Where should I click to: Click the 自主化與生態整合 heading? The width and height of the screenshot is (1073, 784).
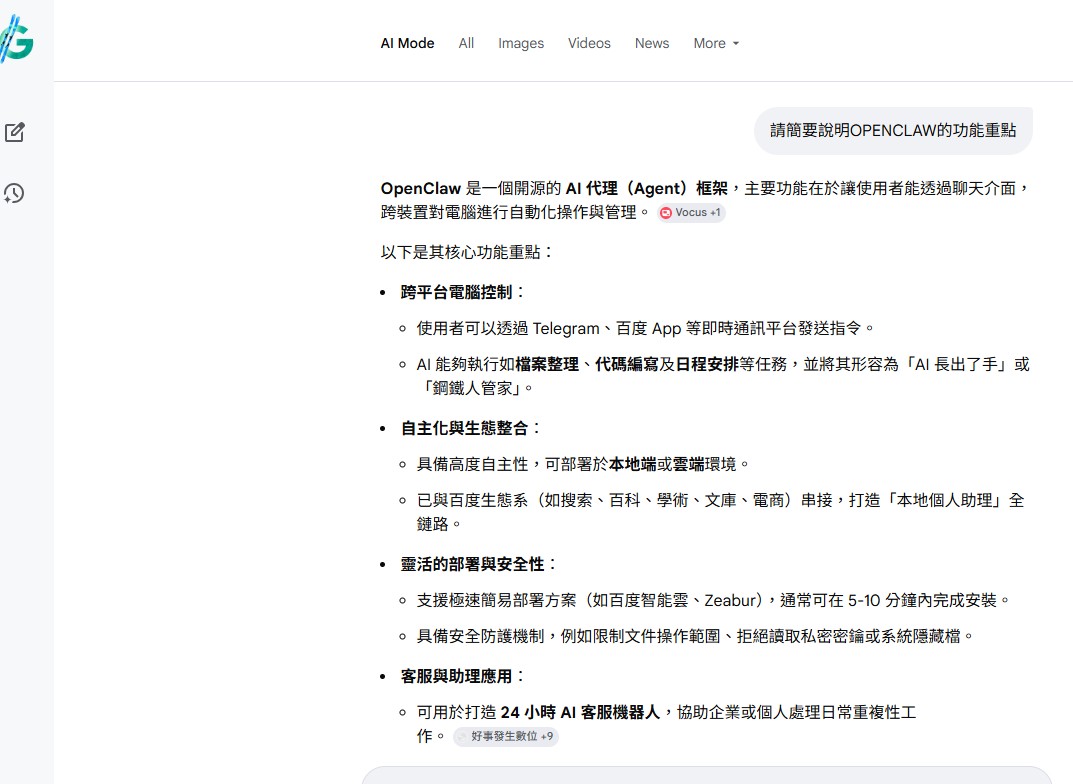[x=466, y=428]
